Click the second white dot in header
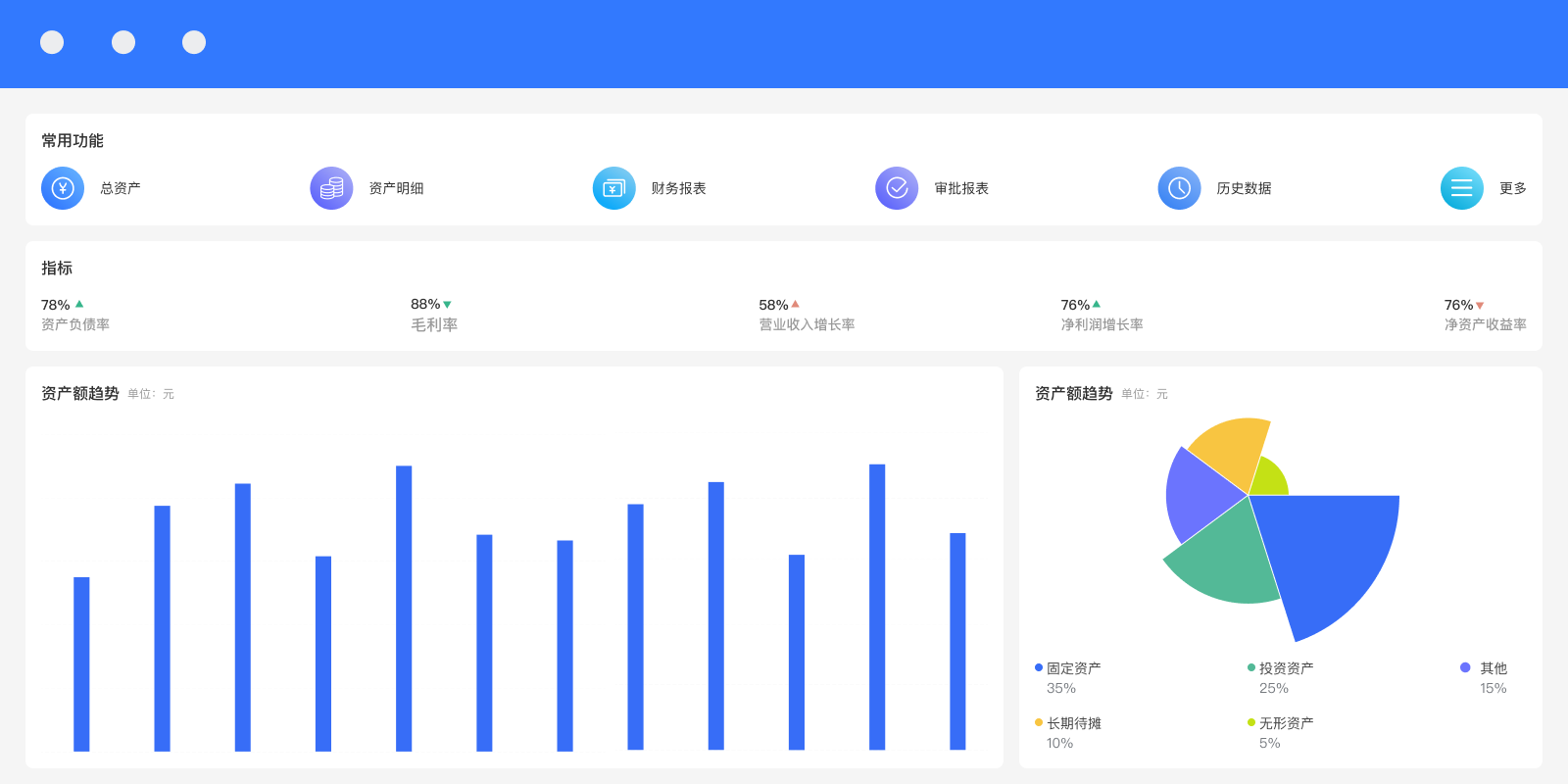The height and width of the screenshot is (784, 1568). pyautogui.click(x=123, y=42)
